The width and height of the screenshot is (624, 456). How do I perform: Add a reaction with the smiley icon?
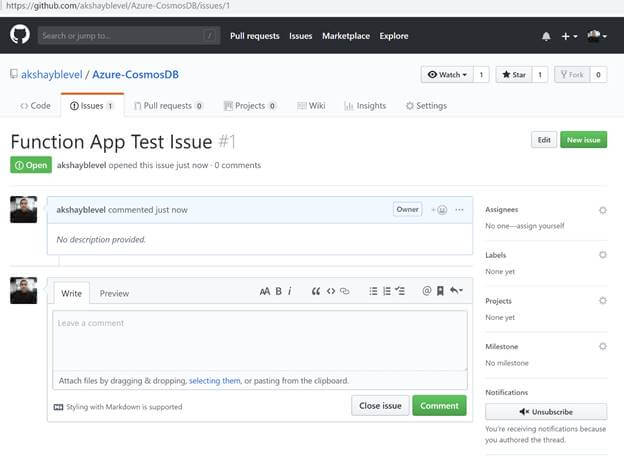(x=440, y=209)
